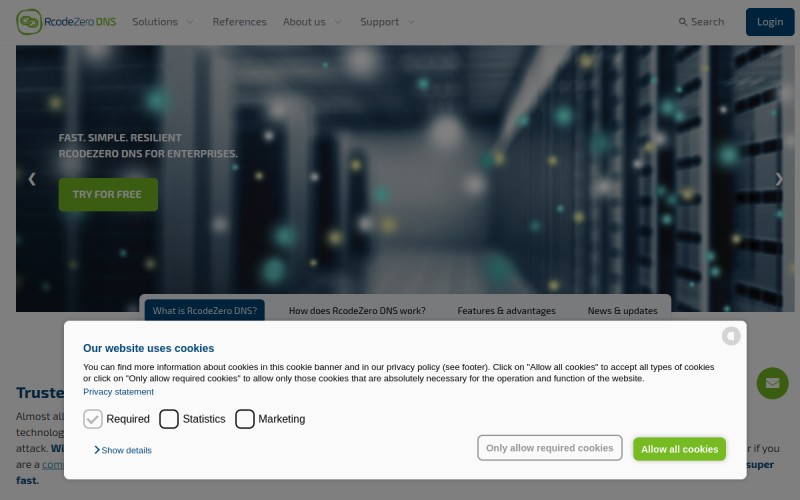Open the green mail contact button

point(772,383)
